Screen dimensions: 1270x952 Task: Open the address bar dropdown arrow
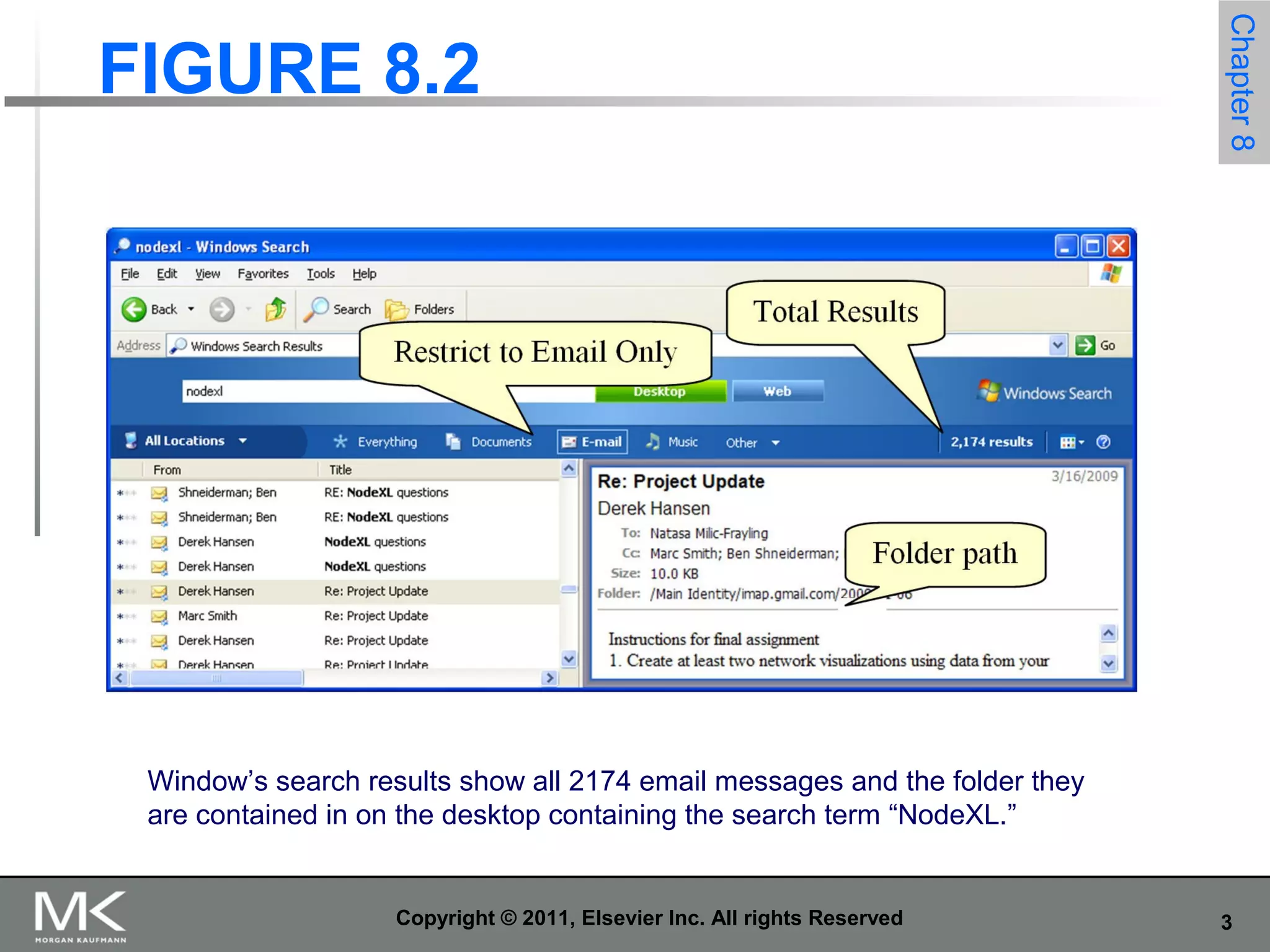click(x=1058, y=345)
